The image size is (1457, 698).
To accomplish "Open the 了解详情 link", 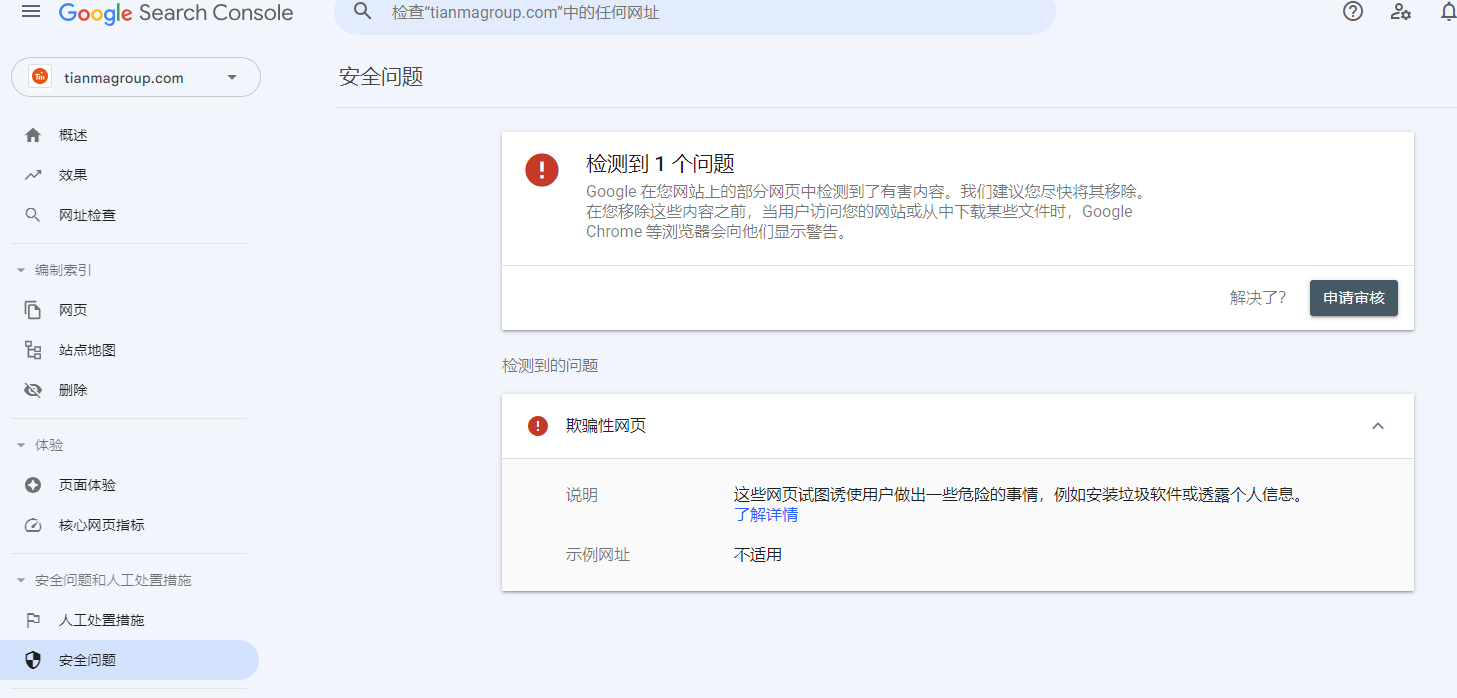I will [x=766, y=514].
